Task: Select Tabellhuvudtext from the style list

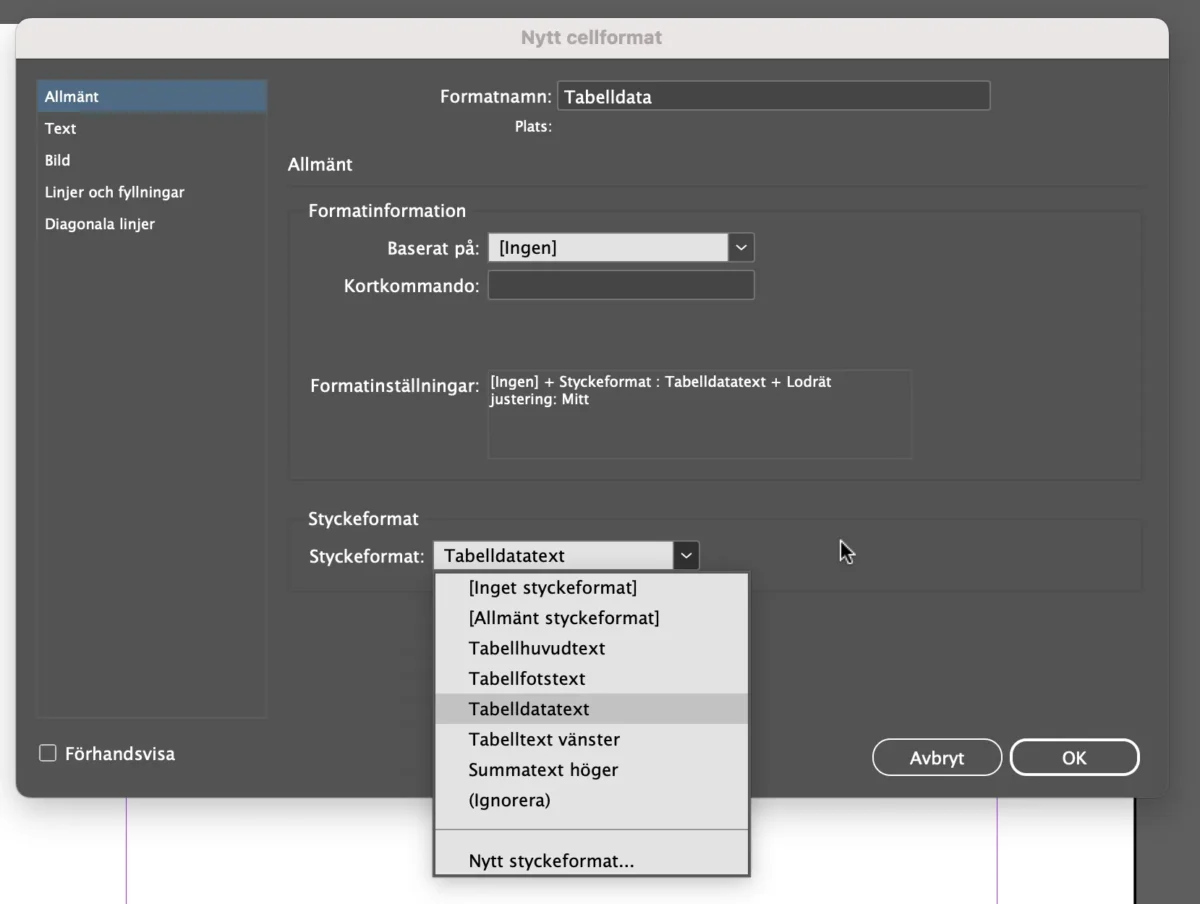Action: pyautogui.click(x=539, y=648)
